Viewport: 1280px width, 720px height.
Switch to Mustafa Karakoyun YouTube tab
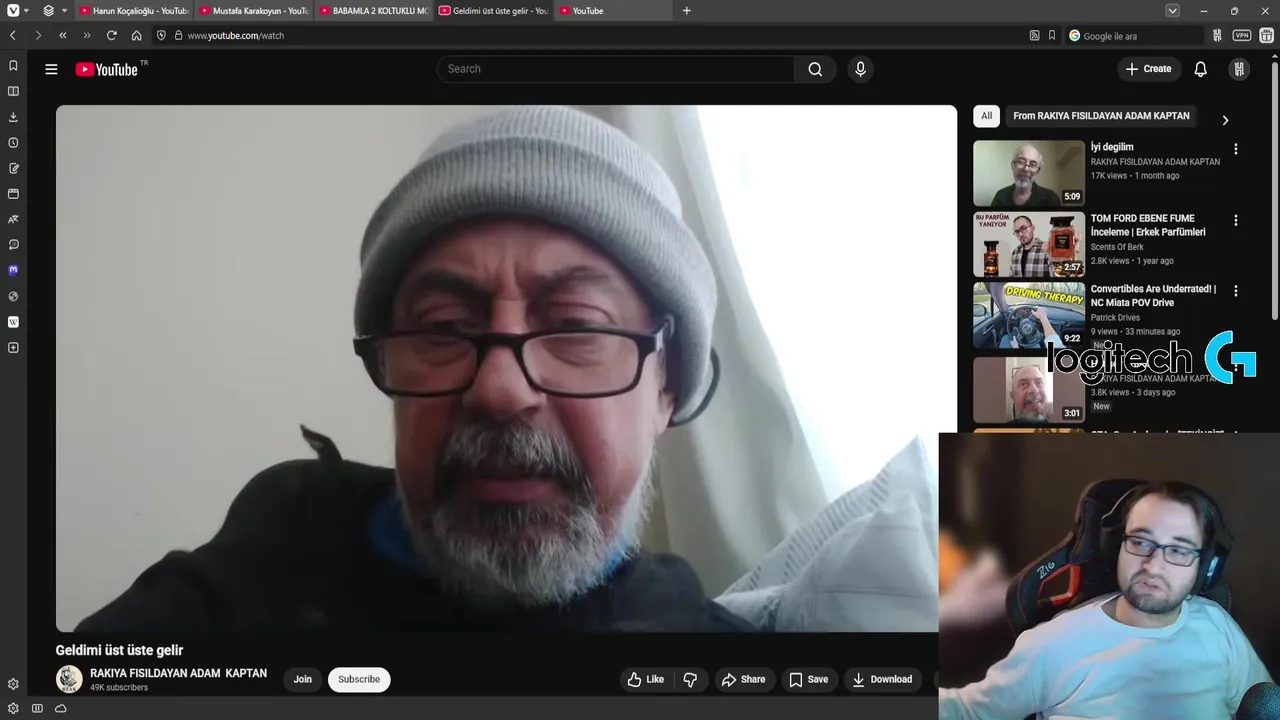(253, 11)
